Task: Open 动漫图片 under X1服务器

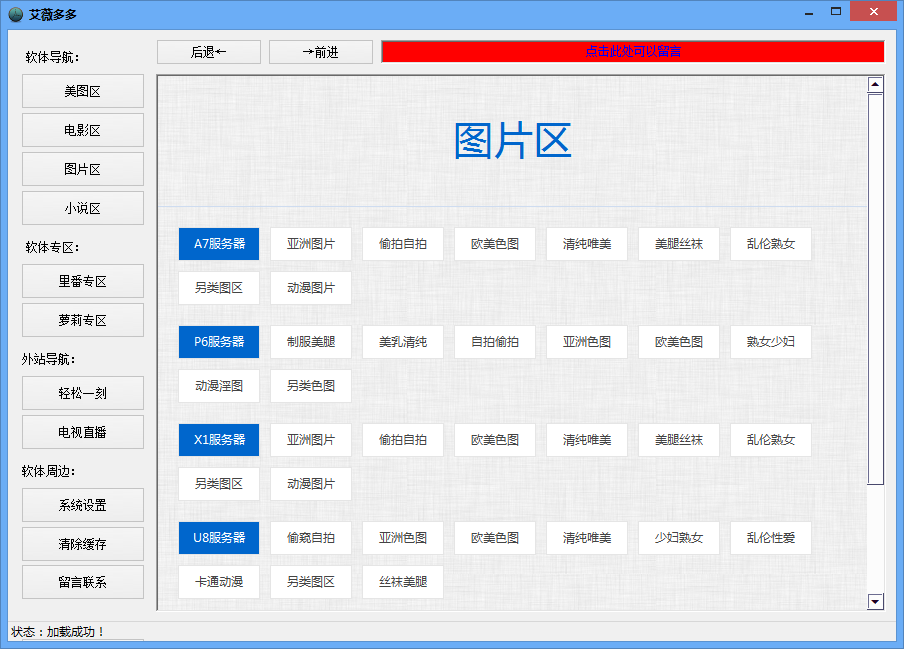Action: [x=311, y=484]
